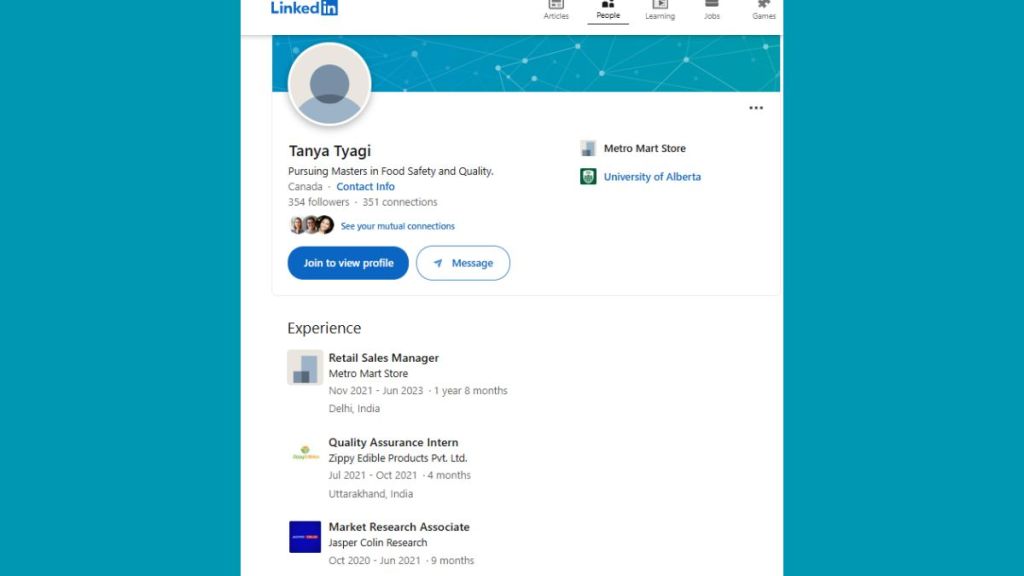Click Metro Mart Store logo under Experience
1024x576 pixels.
click(x=305, y=367)
